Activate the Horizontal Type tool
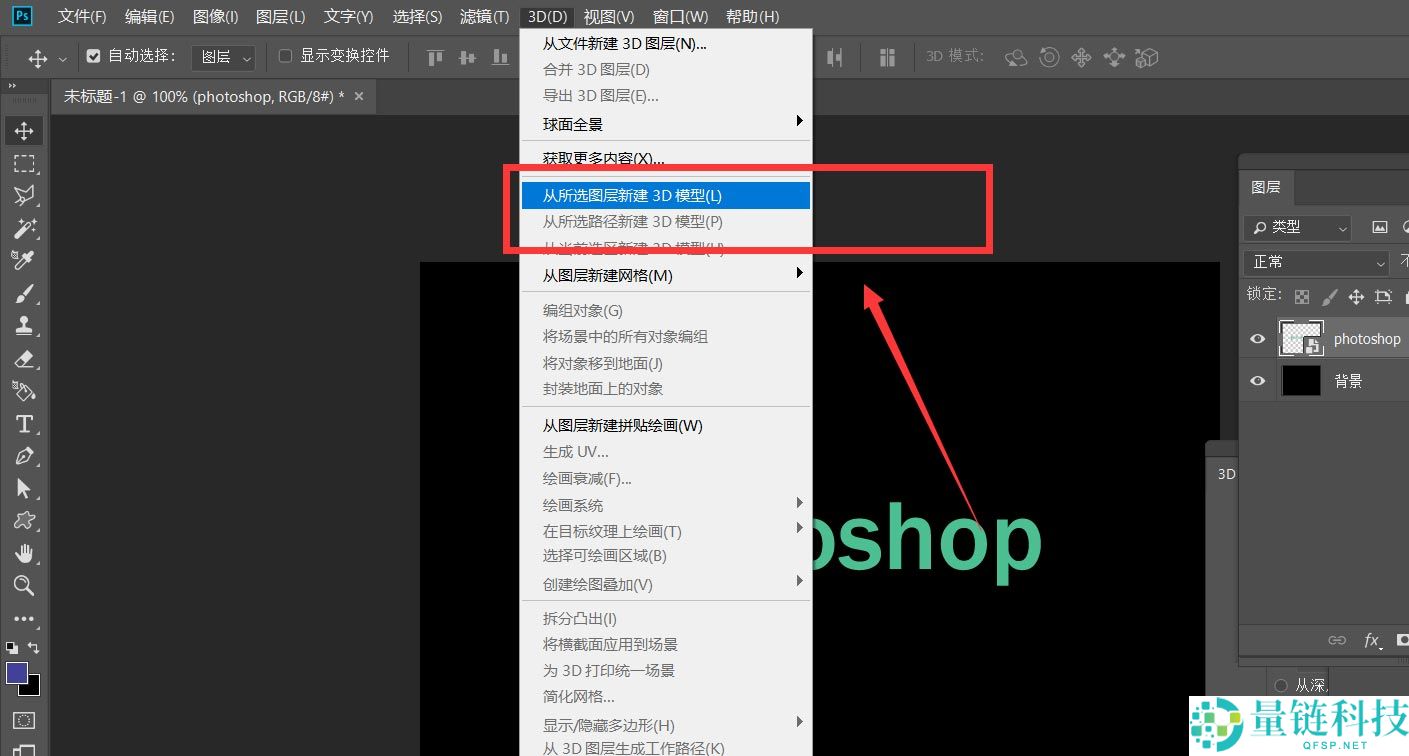This screenshot has width=1409, height=756. pyautogui.click(x=24, y=424)
